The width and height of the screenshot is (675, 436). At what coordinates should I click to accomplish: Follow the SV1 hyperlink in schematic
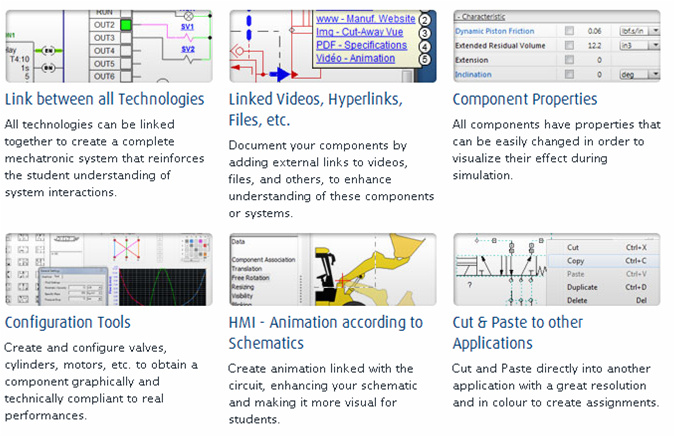pos(187,27)
